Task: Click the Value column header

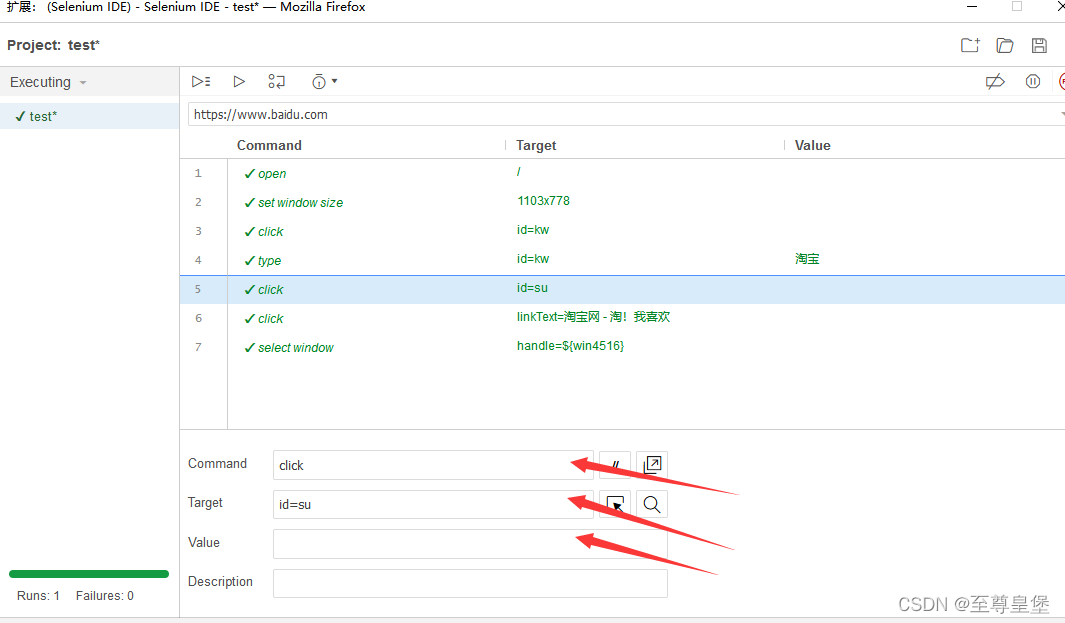Action: click(x=812, y=145)
